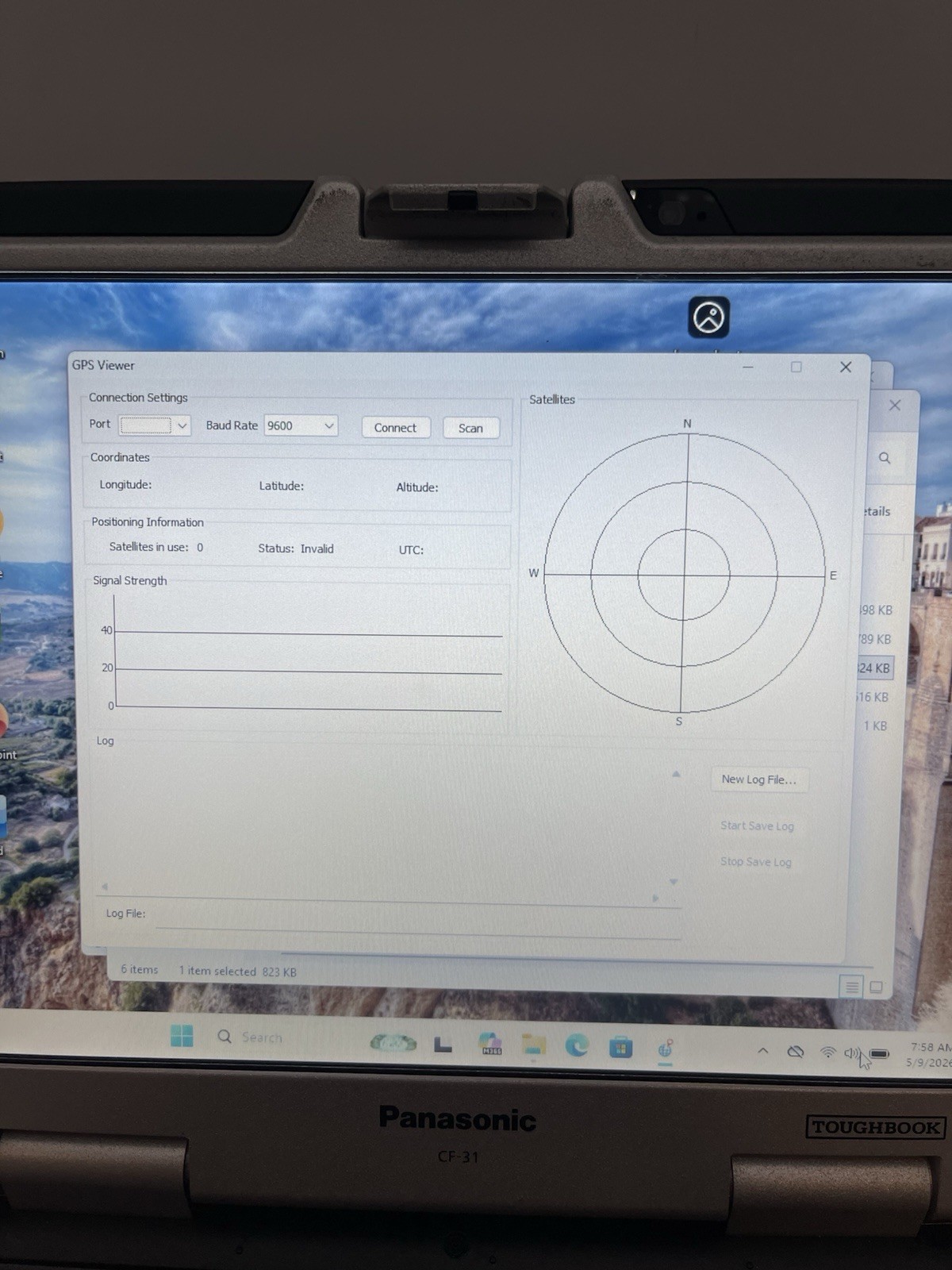Open Microsoft Store from the taskbar
The width and height of the screenshot is (952, 1270).
pos(620,1048)
